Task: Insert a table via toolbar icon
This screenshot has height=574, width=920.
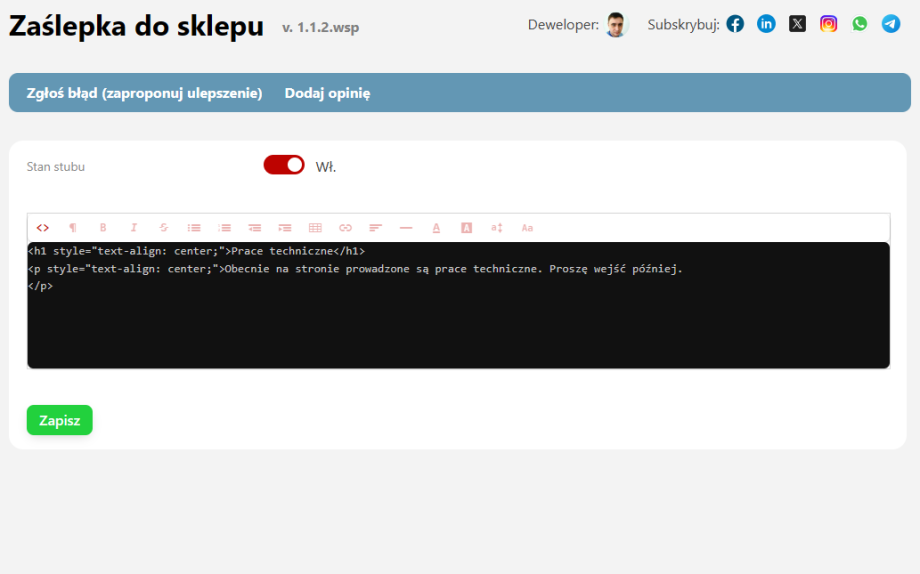Action: (315, 228)
